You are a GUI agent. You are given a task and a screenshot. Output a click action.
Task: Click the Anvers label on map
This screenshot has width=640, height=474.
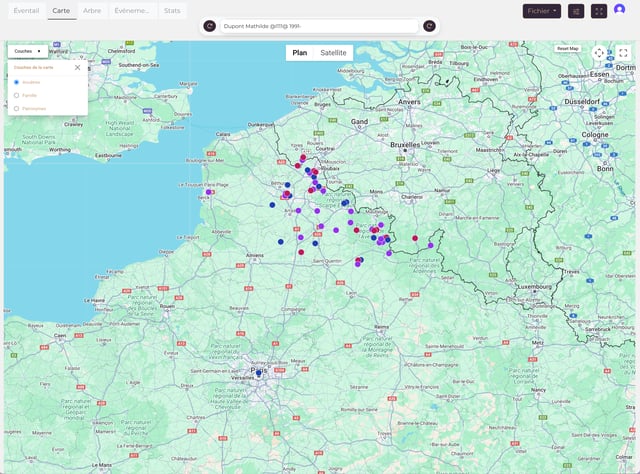tap(409, 102)
